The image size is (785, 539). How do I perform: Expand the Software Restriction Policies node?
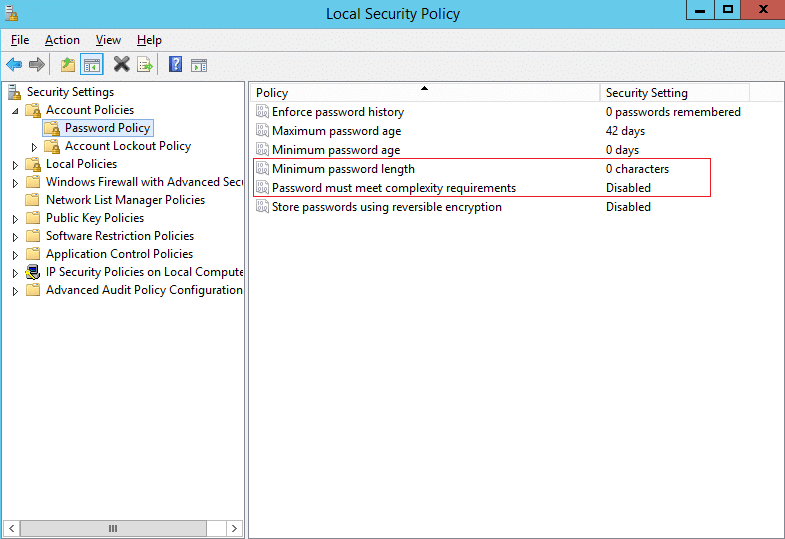(15, 237)
